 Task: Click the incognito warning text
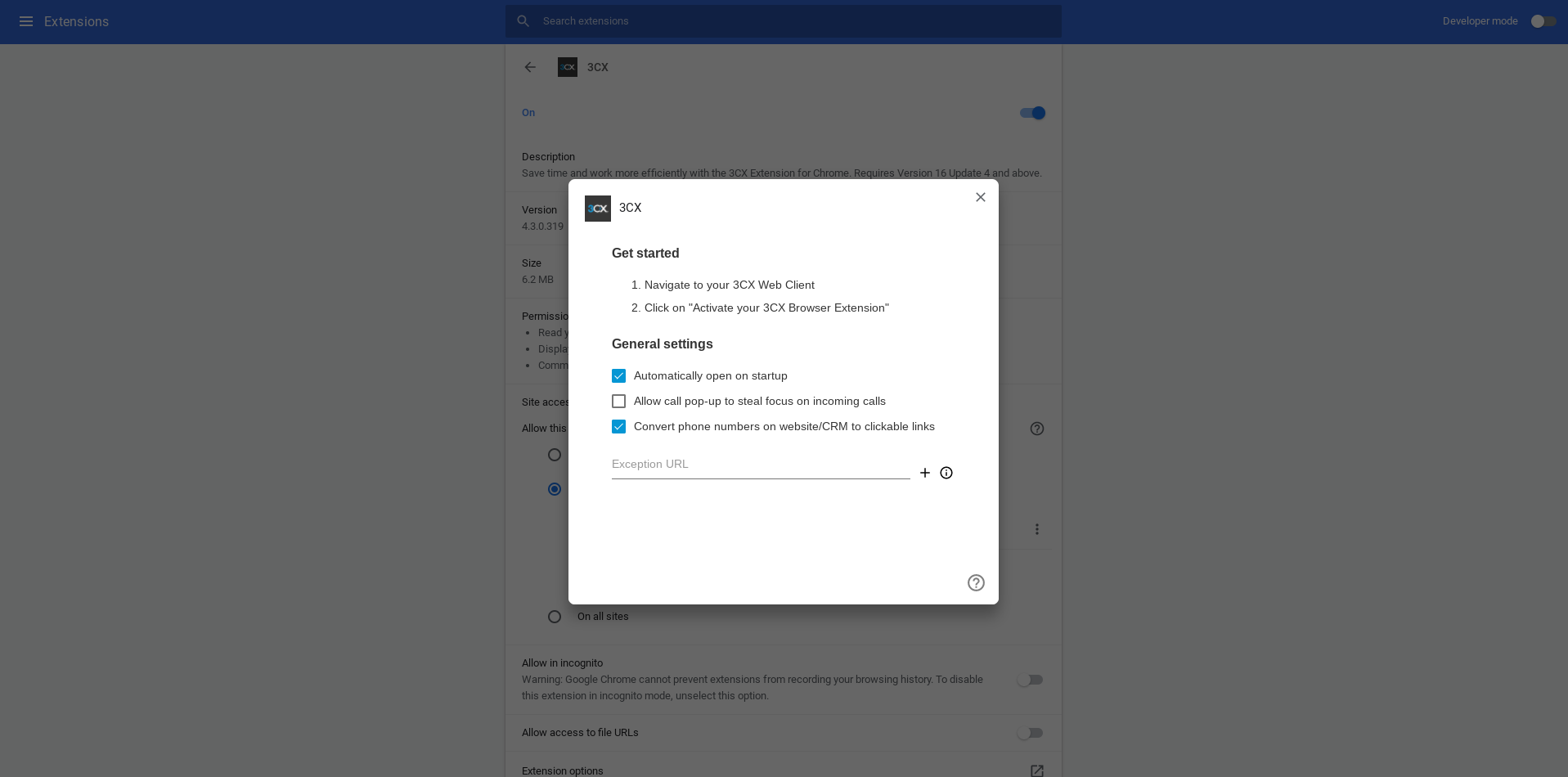753,688
